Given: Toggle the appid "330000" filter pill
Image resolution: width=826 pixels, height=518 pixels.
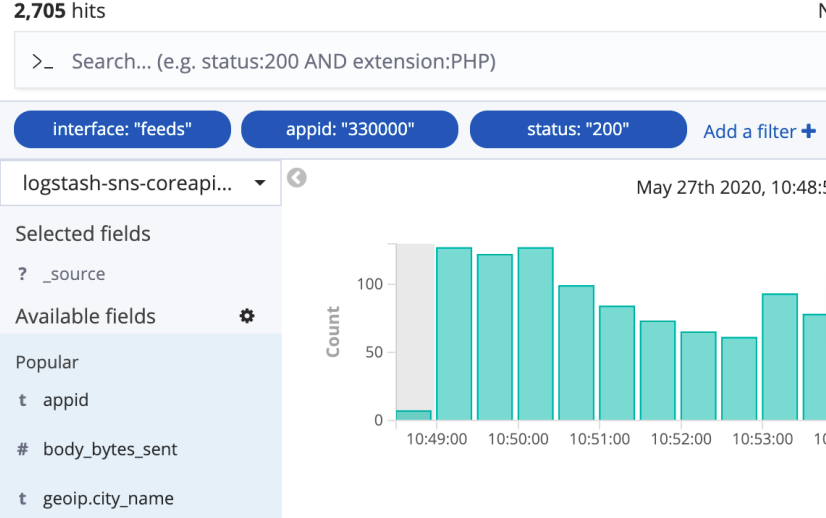Looking at the screenshot, I should coord(350,129).
